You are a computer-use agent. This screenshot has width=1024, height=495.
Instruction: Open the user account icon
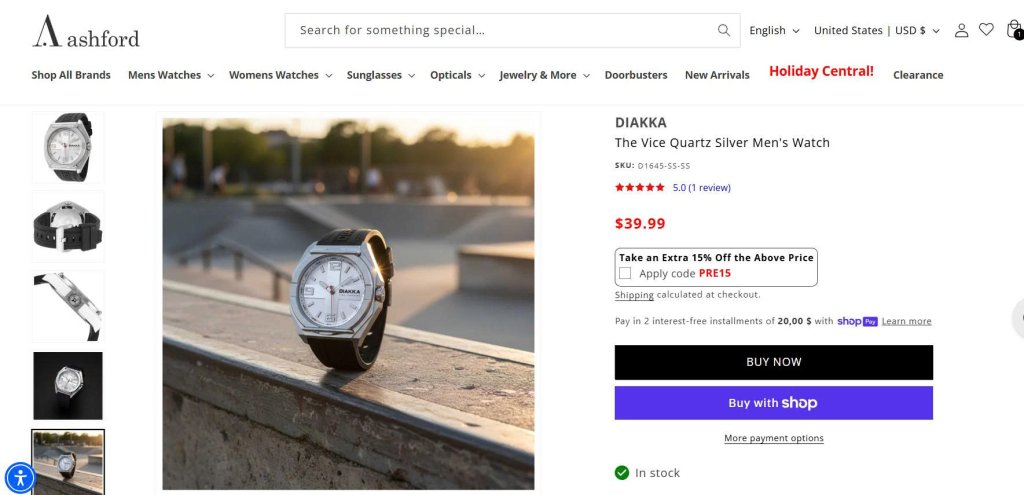tap(961, 30)
